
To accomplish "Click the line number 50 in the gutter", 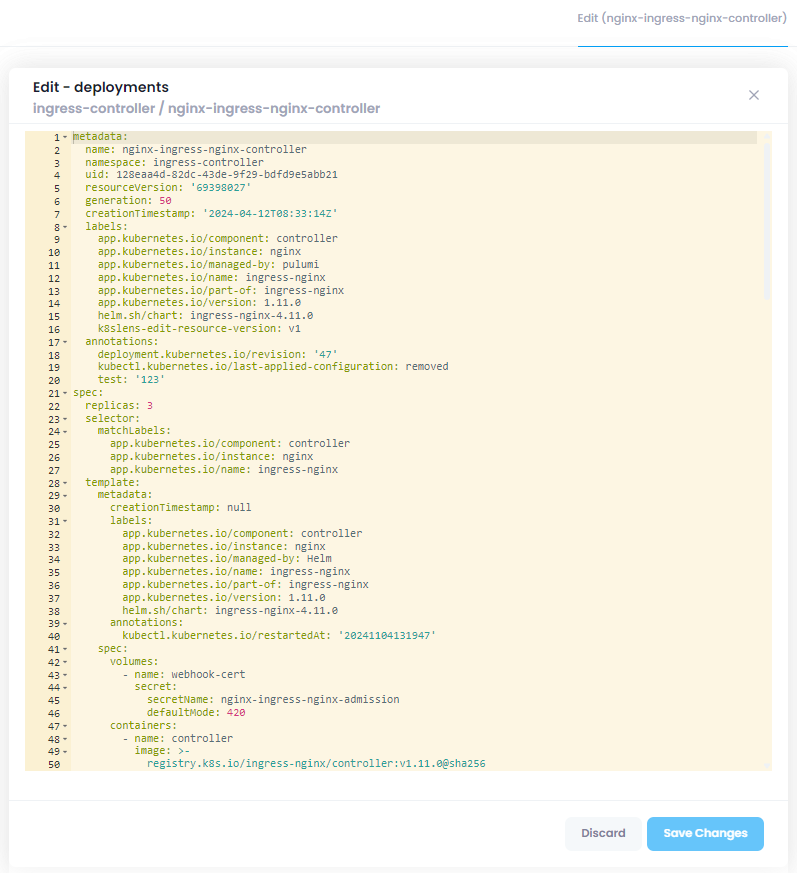I will coord(54,764).
